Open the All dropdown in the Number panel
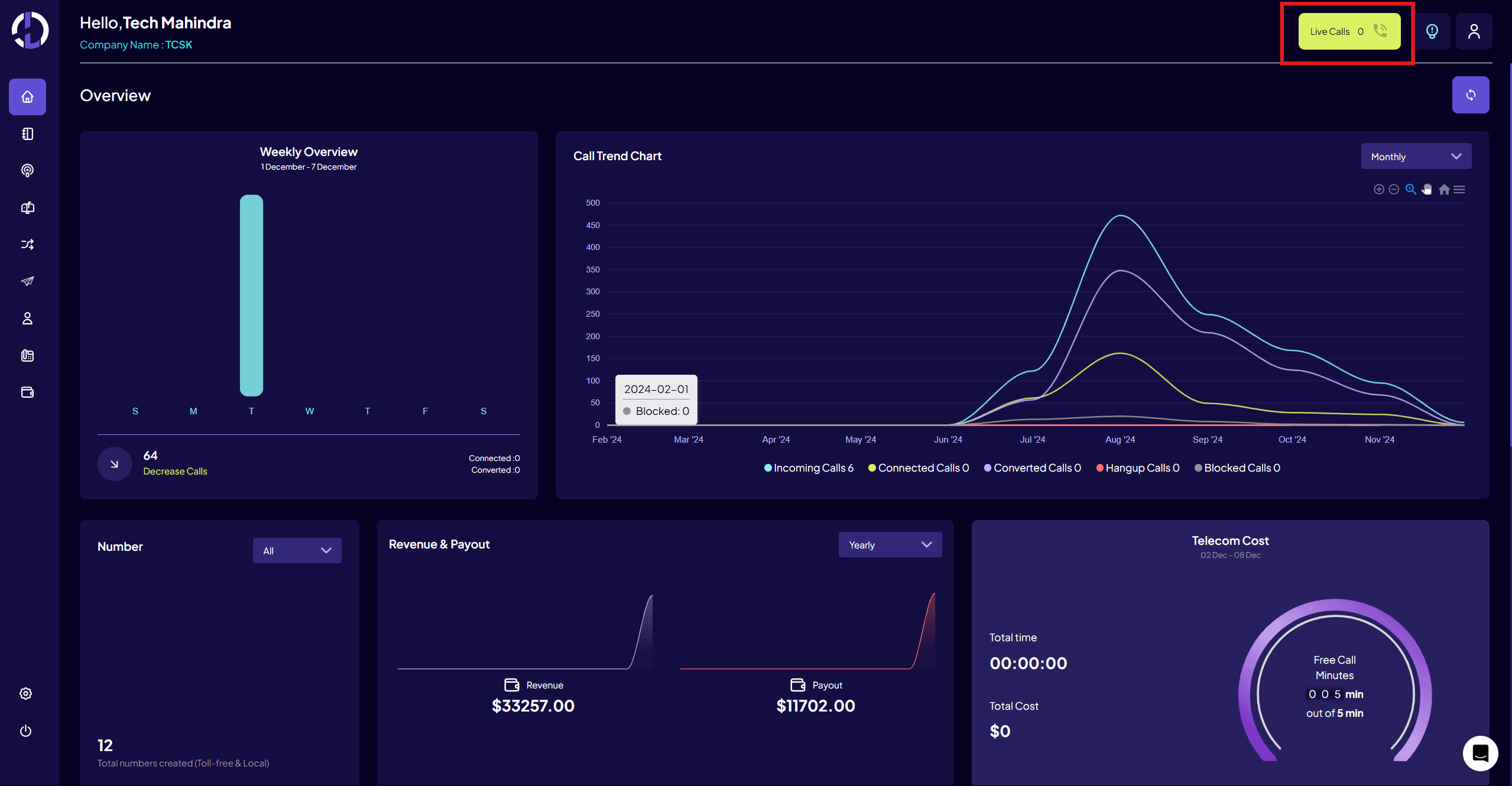This screenshot has width=1512, height=786. 297,550
